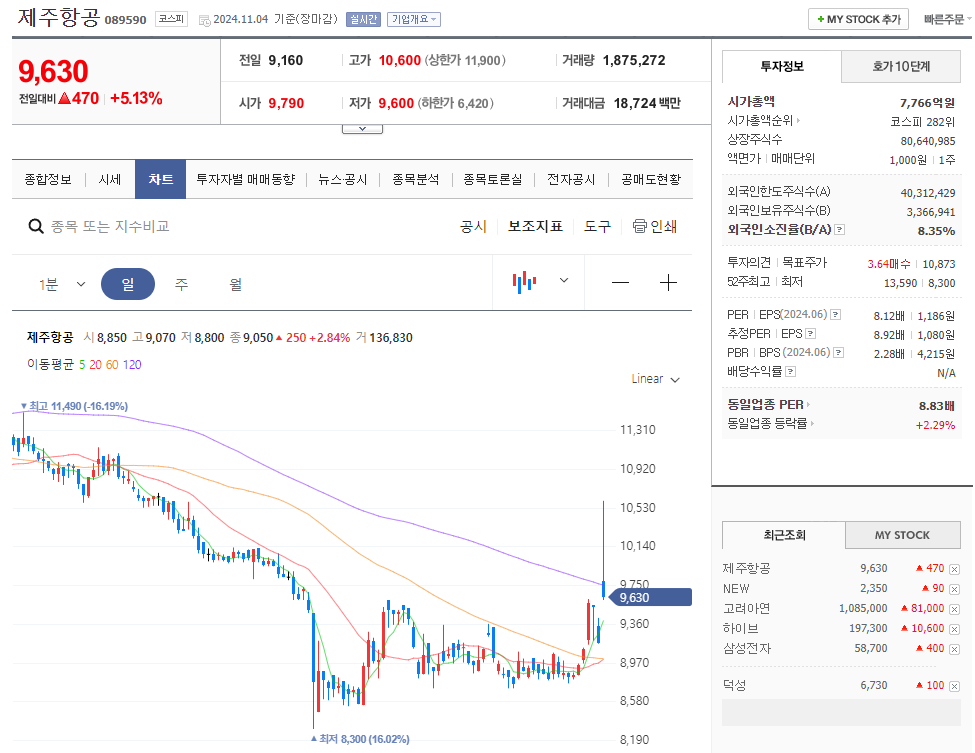Image resolution: width=975 pixels, height=753 pixels.
Task: Open 삼성전자 in recent list
Action: [x=746, y=649]
